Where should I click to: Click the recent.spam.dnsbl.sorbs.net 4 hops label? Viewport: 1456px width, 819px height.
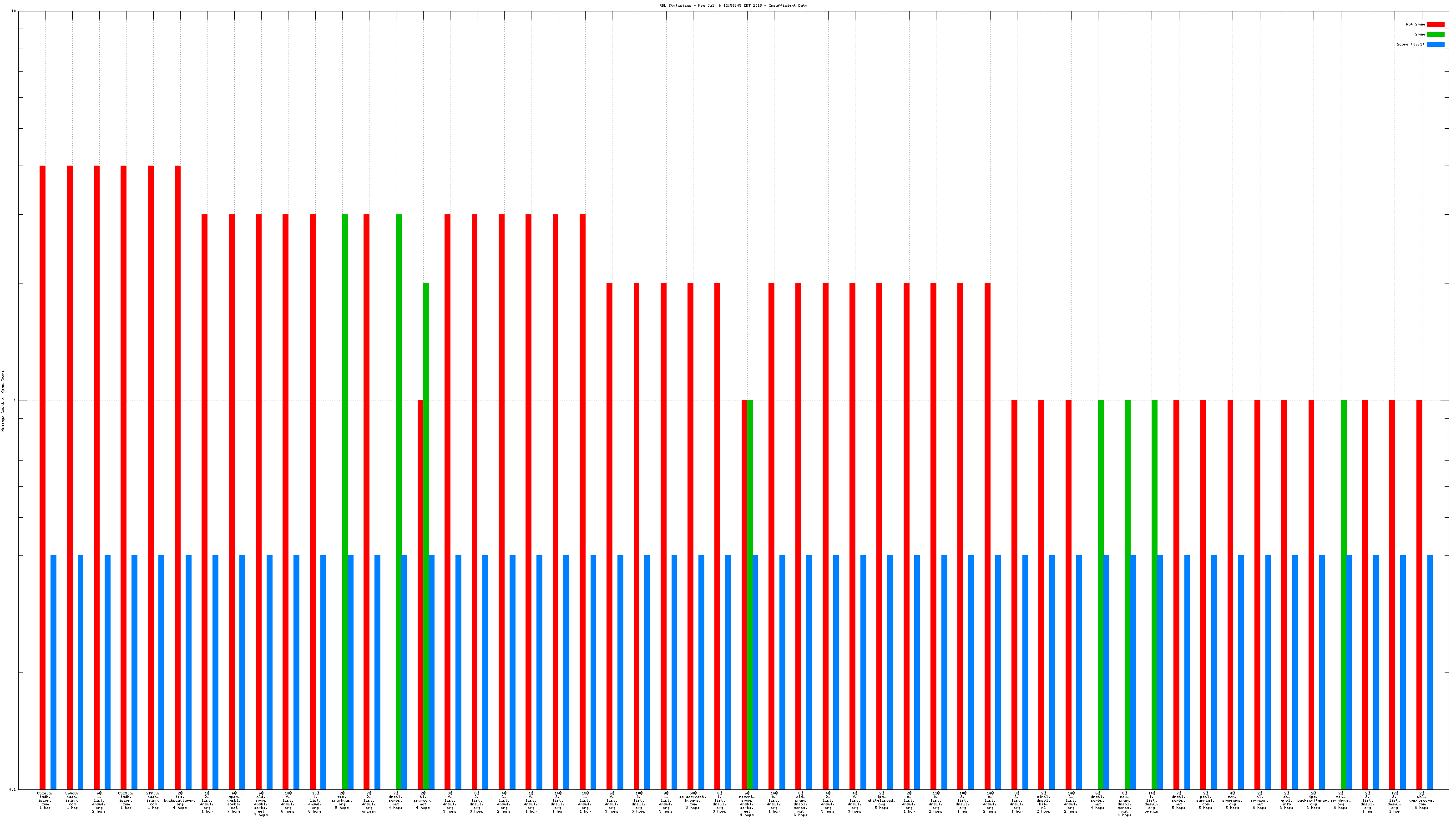click(x=747, y=804)
